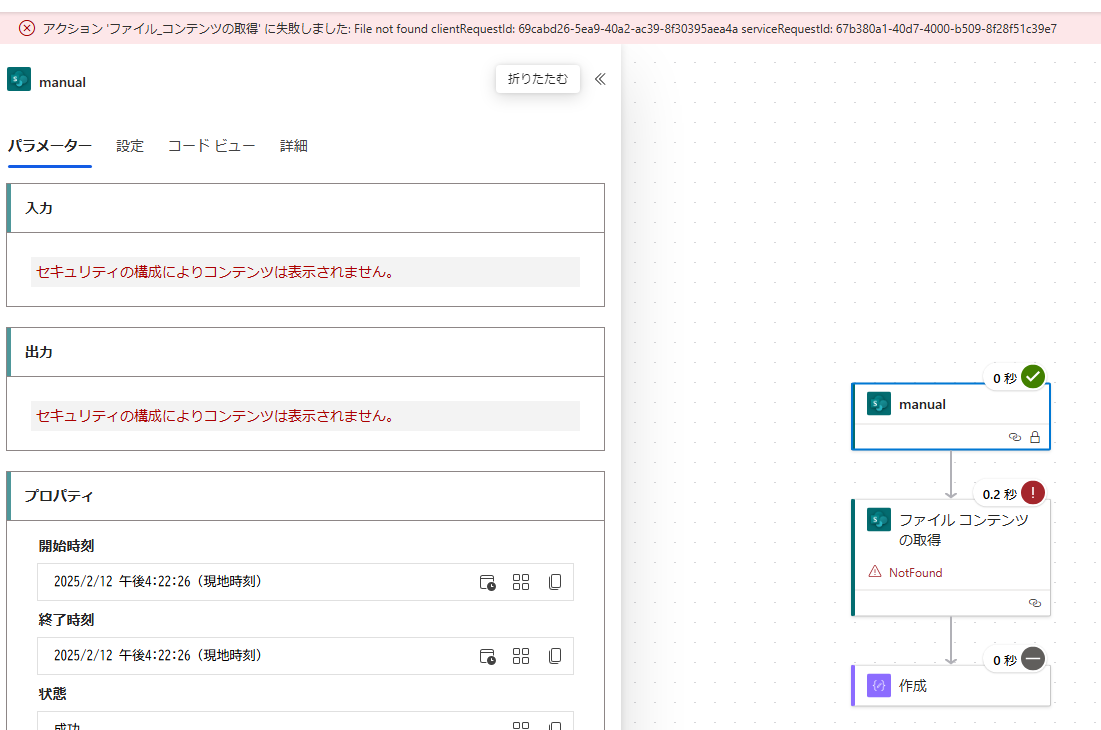Screen dimensions: 1101x730
Task: Copy the 終了時刻 value with the copy icon
Action: (x=555, y=656)
